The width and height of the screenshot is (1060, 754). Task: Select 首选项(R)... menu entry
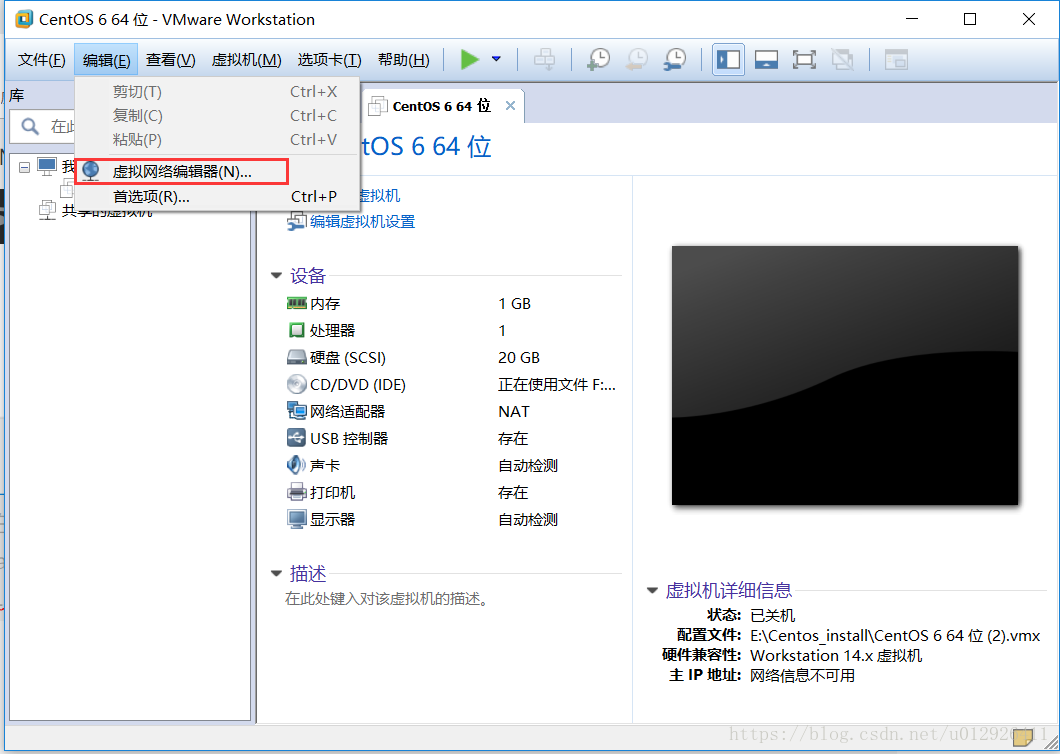tap(217, 197)
